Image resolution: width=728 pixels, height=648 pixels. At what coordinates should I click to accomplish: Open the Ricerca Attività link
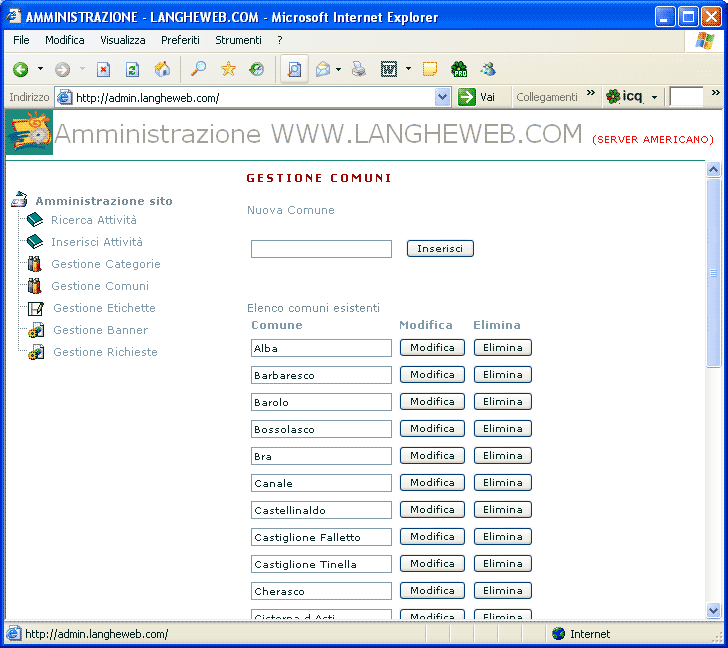(x=94, y=220)
